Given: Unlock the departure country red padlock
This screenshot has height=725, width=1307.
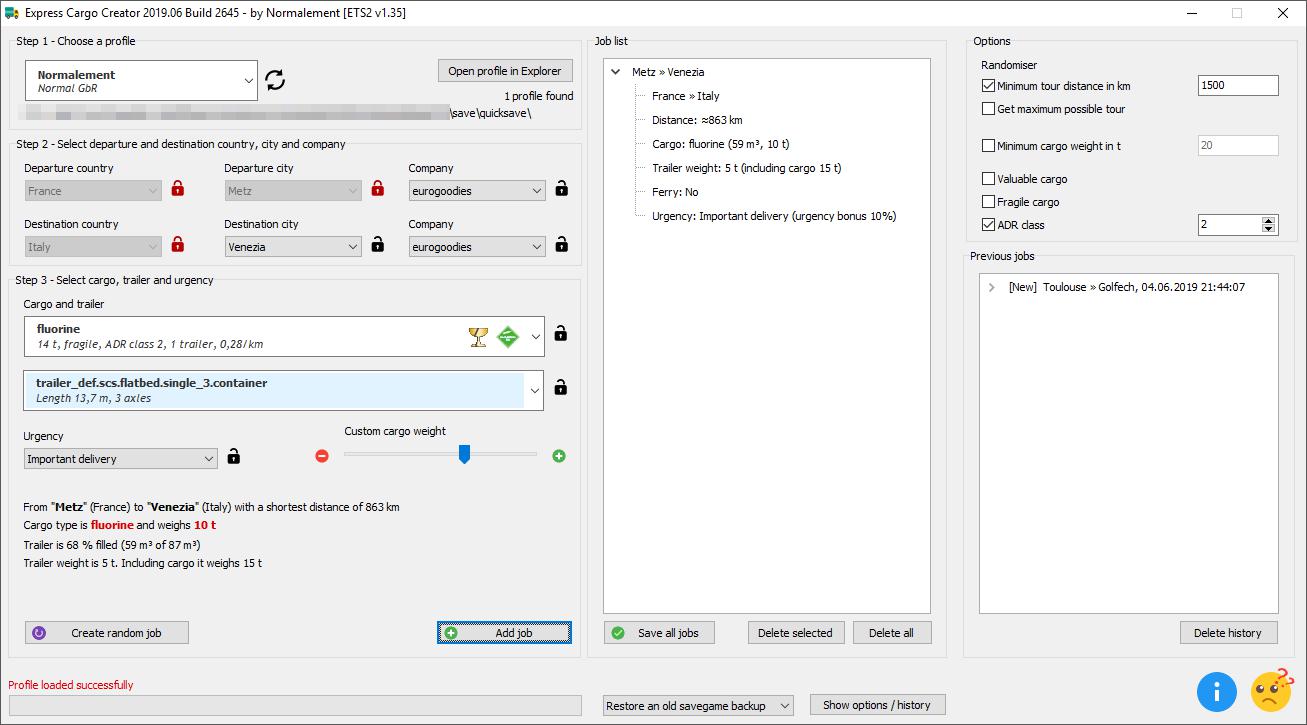Looking at the screenshot, I should pyautogui.click(x=178, y=189).
